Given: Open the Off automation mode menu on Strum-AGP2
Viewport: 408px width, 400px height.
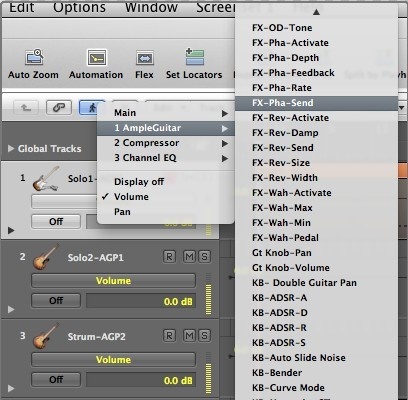Looking at the screenshot, I should tap(56, 380).
